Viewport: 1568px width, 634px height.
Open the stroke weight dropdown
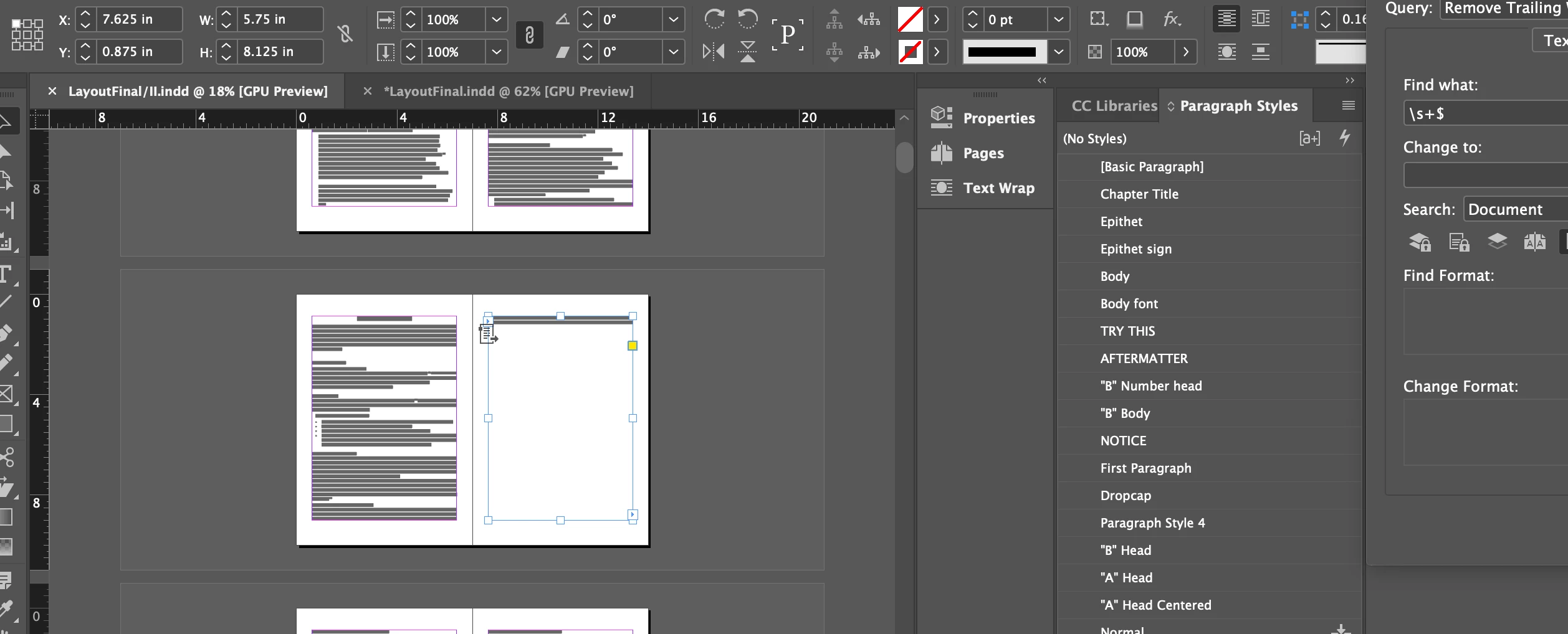pos(1058,19)
